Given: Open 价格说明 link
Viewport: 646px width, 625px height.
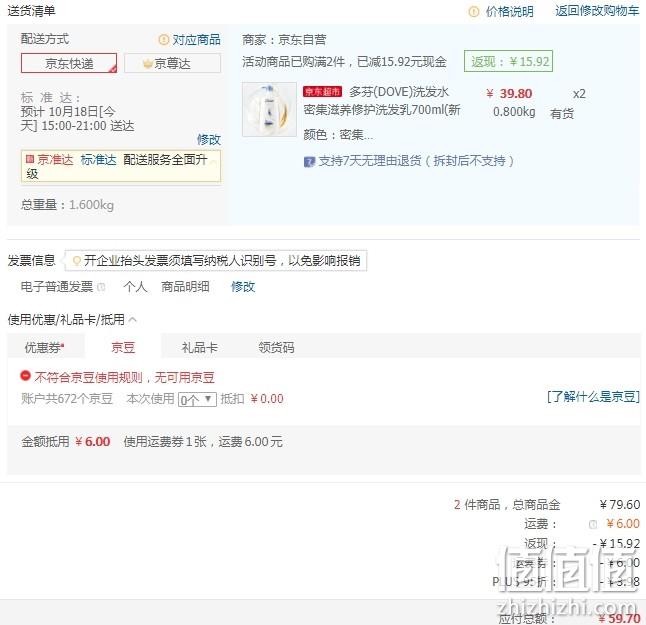Looking at the screenshot, I should (x=509, y=12).
